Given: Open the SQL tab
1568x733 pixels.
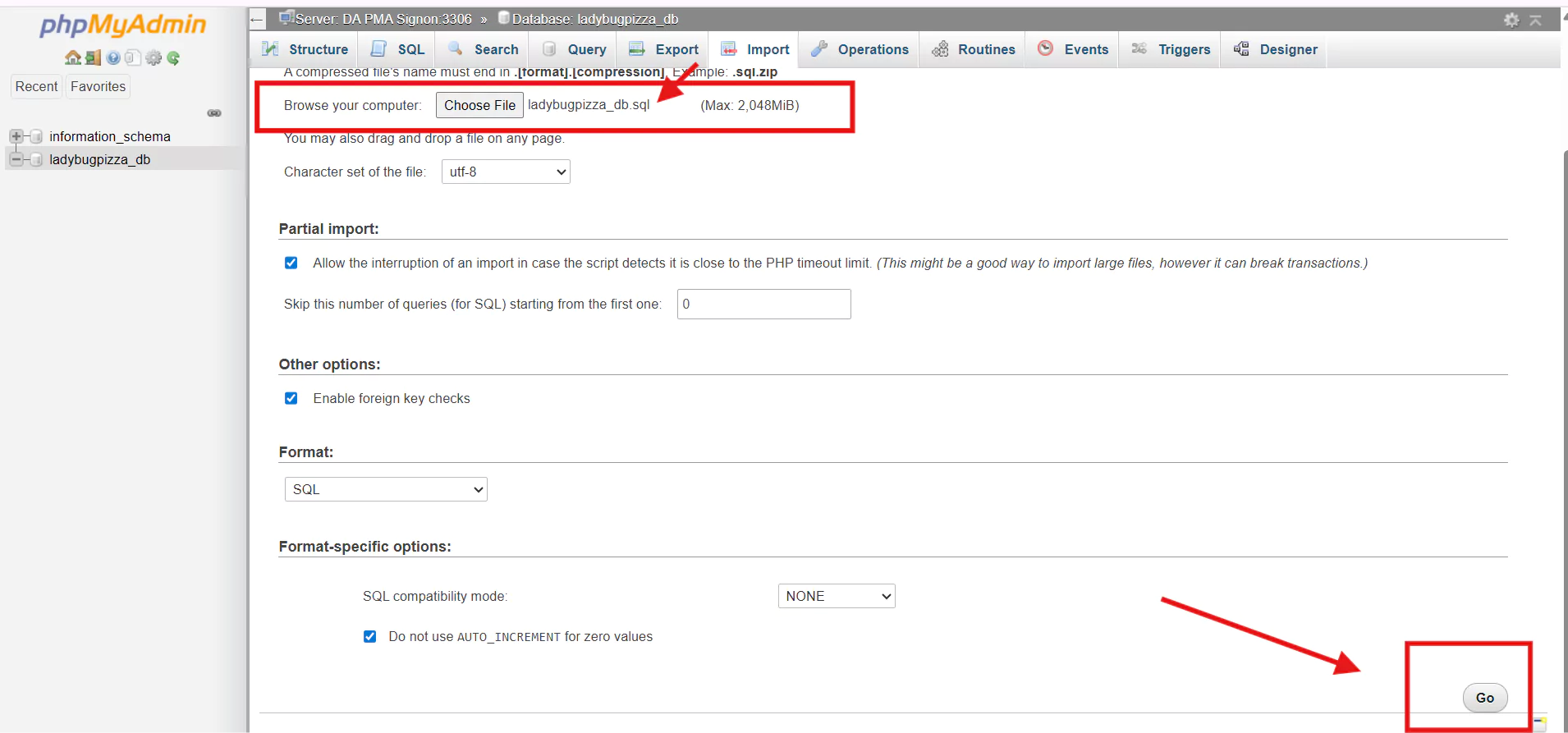Looking at the screenshot, I should click(x=397, y=49).
